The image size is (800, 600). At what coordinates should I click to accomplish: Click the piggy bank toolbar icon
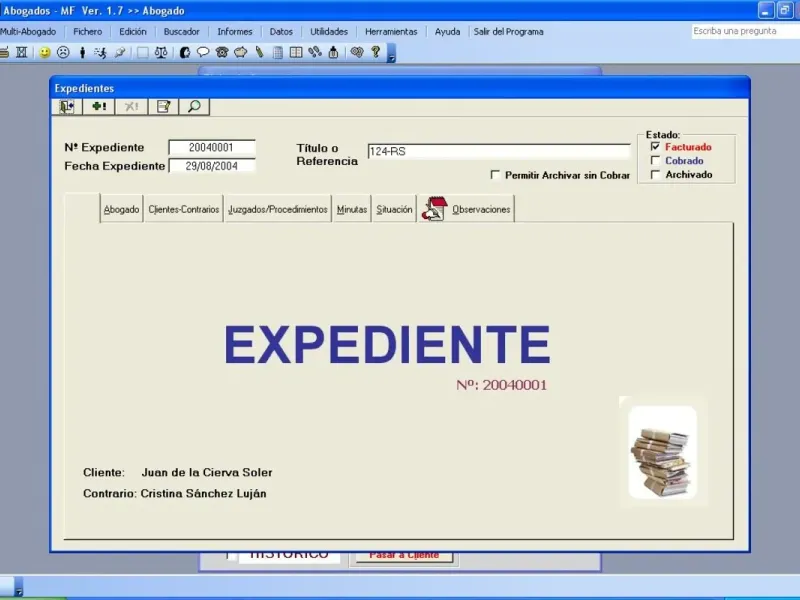point(240,52)
